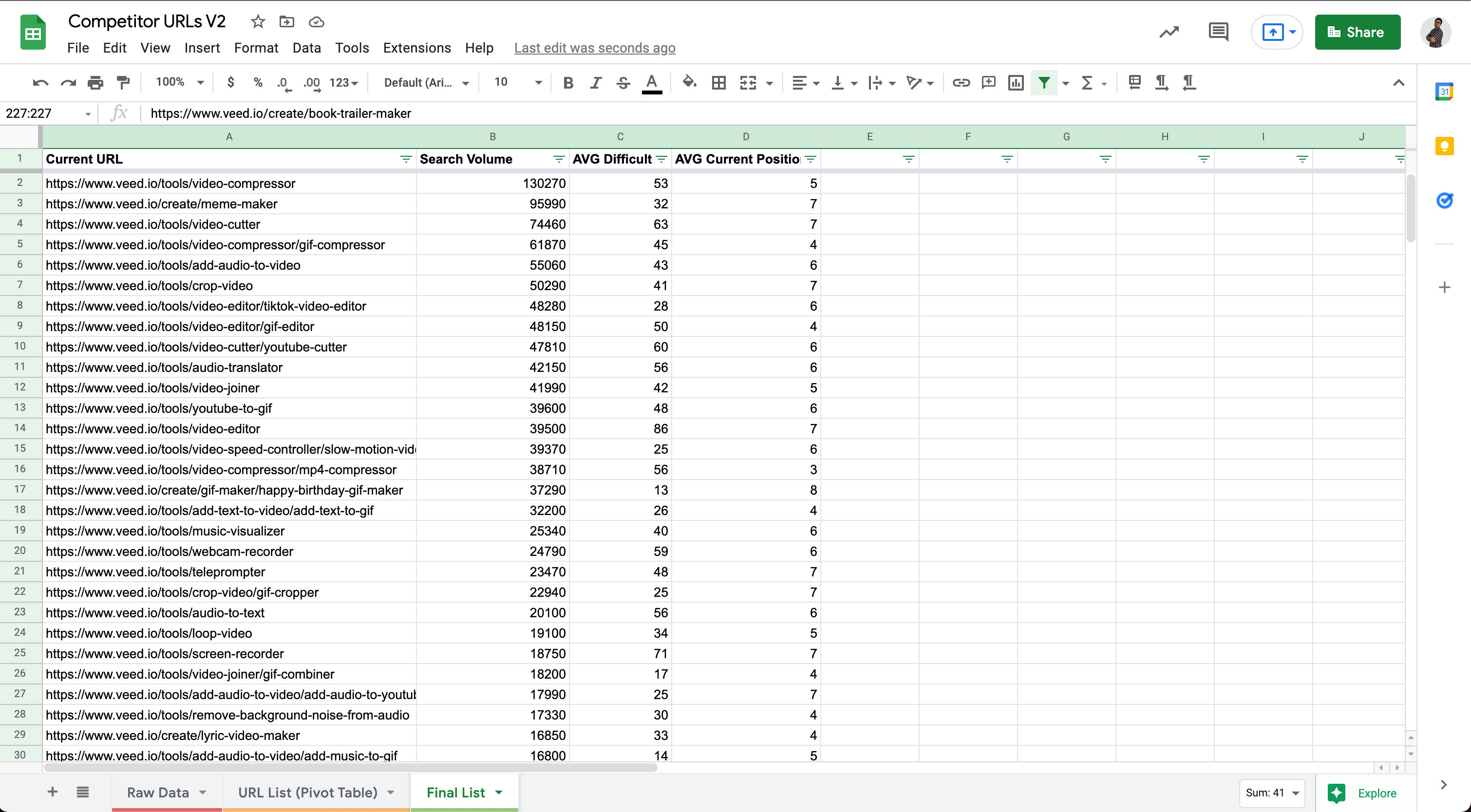Open the Functions menu

pos(1093,83)
